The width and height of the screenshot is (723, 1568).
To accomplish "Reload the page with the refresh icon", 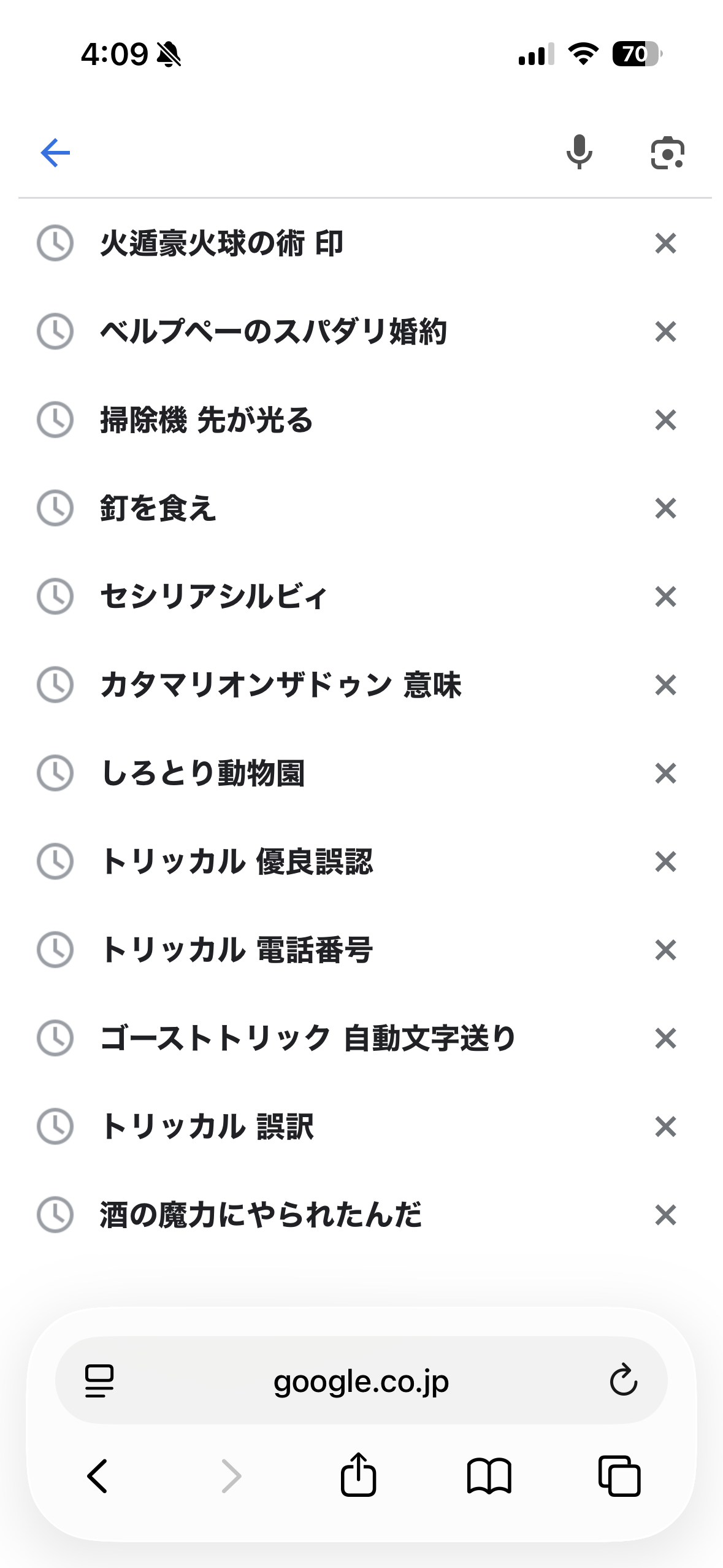I will click(x=623, y=1380).
